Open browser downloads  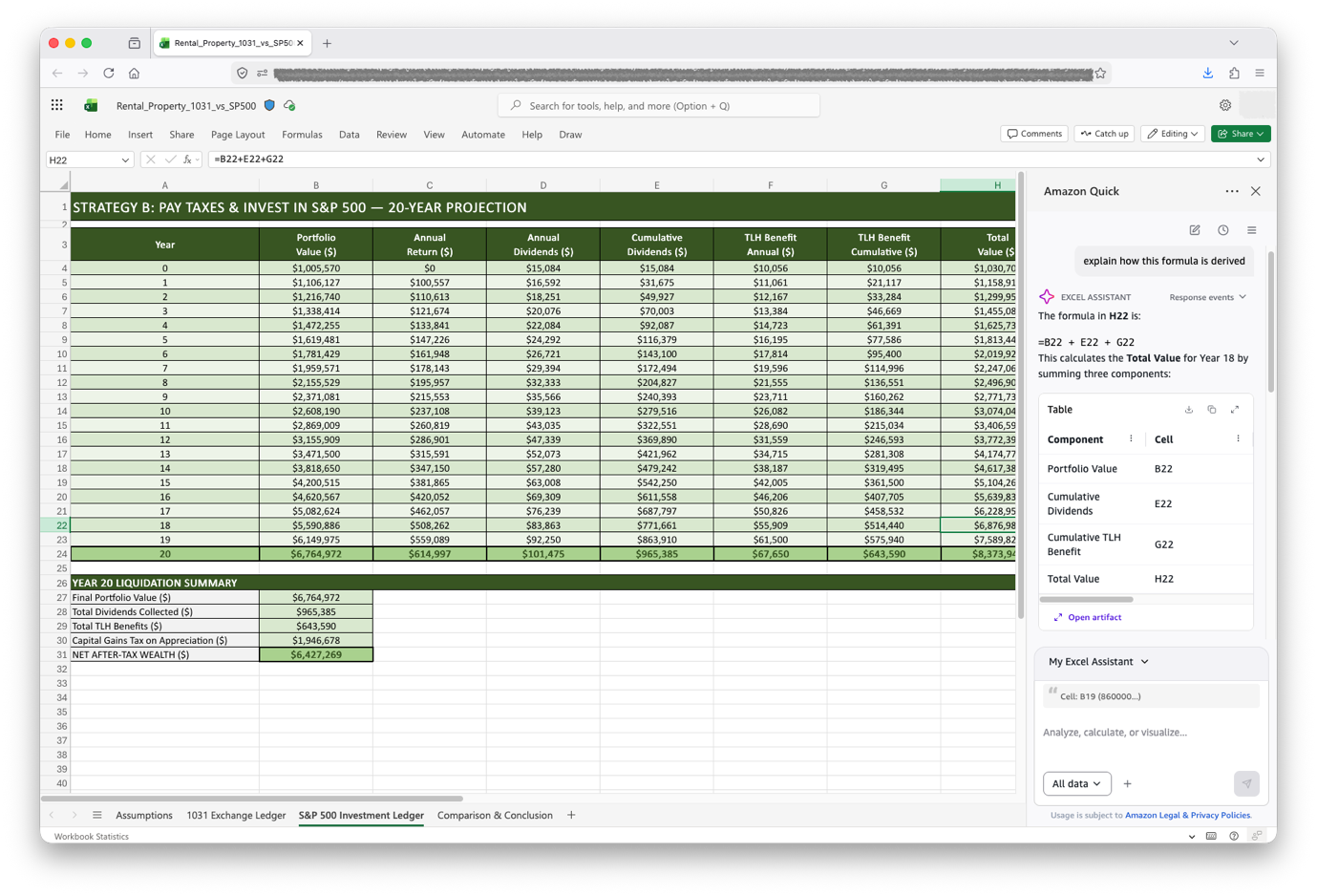coord(1208,73)
